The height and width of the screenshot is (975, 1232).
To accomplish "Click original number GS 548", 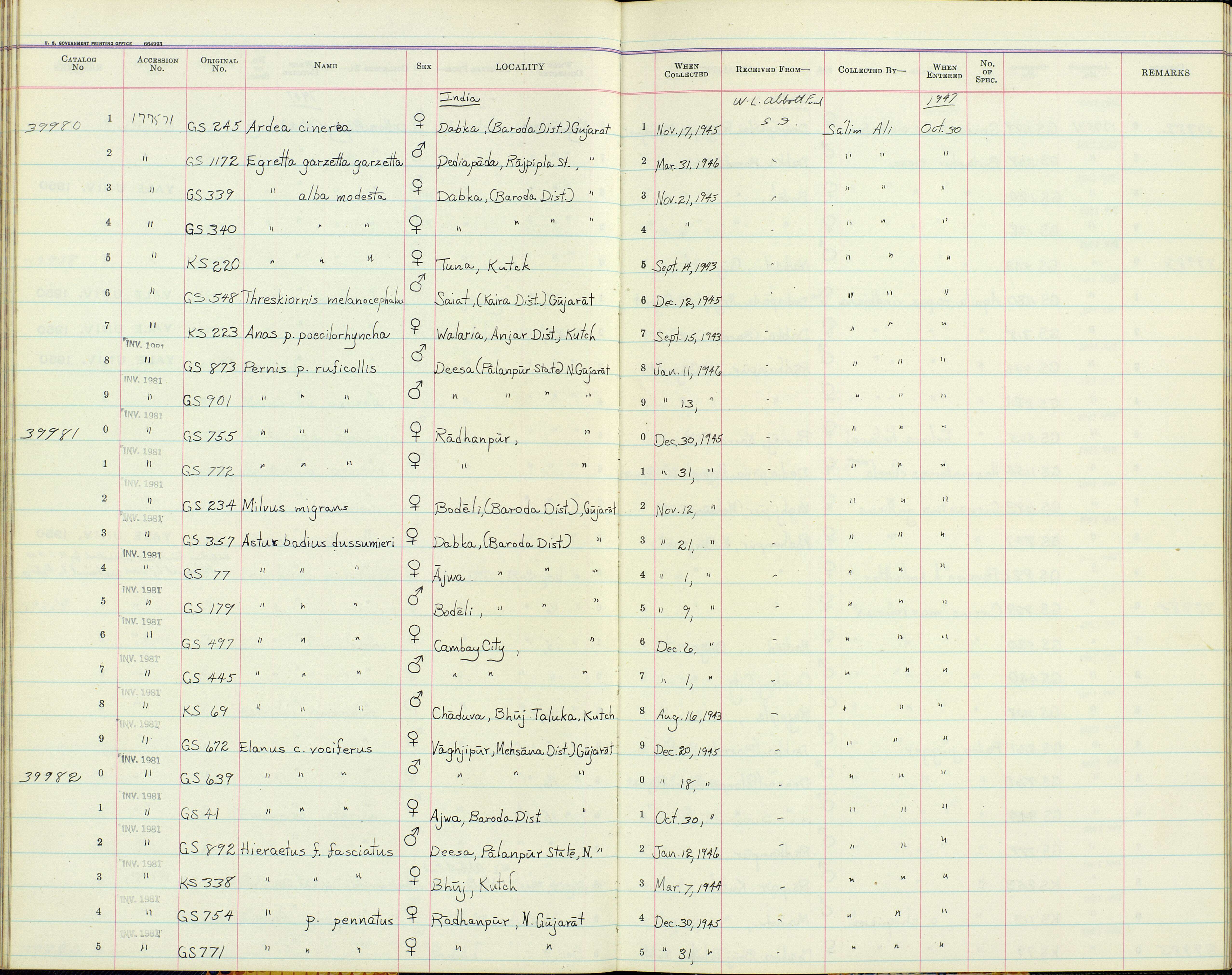I will (x=212, y=298).
